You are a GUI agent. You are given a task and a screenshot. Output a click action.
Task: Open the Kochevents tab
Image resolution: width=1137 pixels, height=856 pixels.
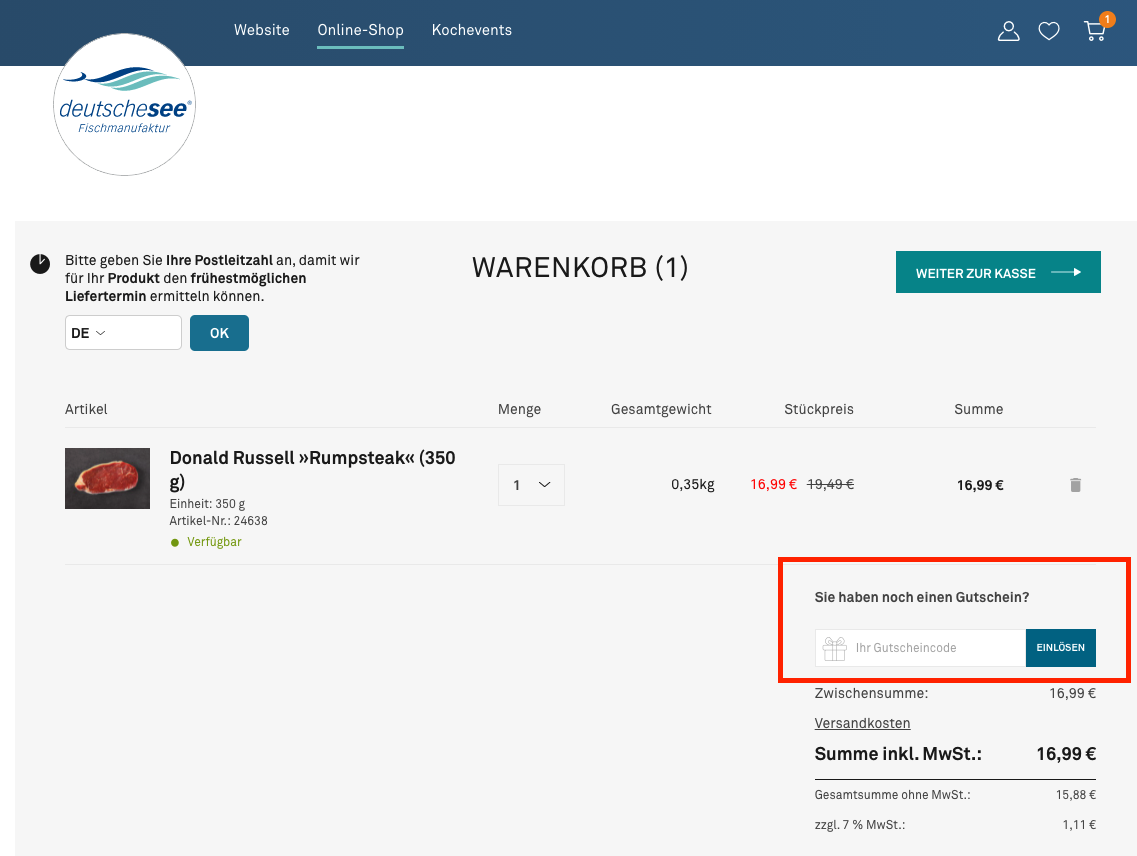coord(472,30)
